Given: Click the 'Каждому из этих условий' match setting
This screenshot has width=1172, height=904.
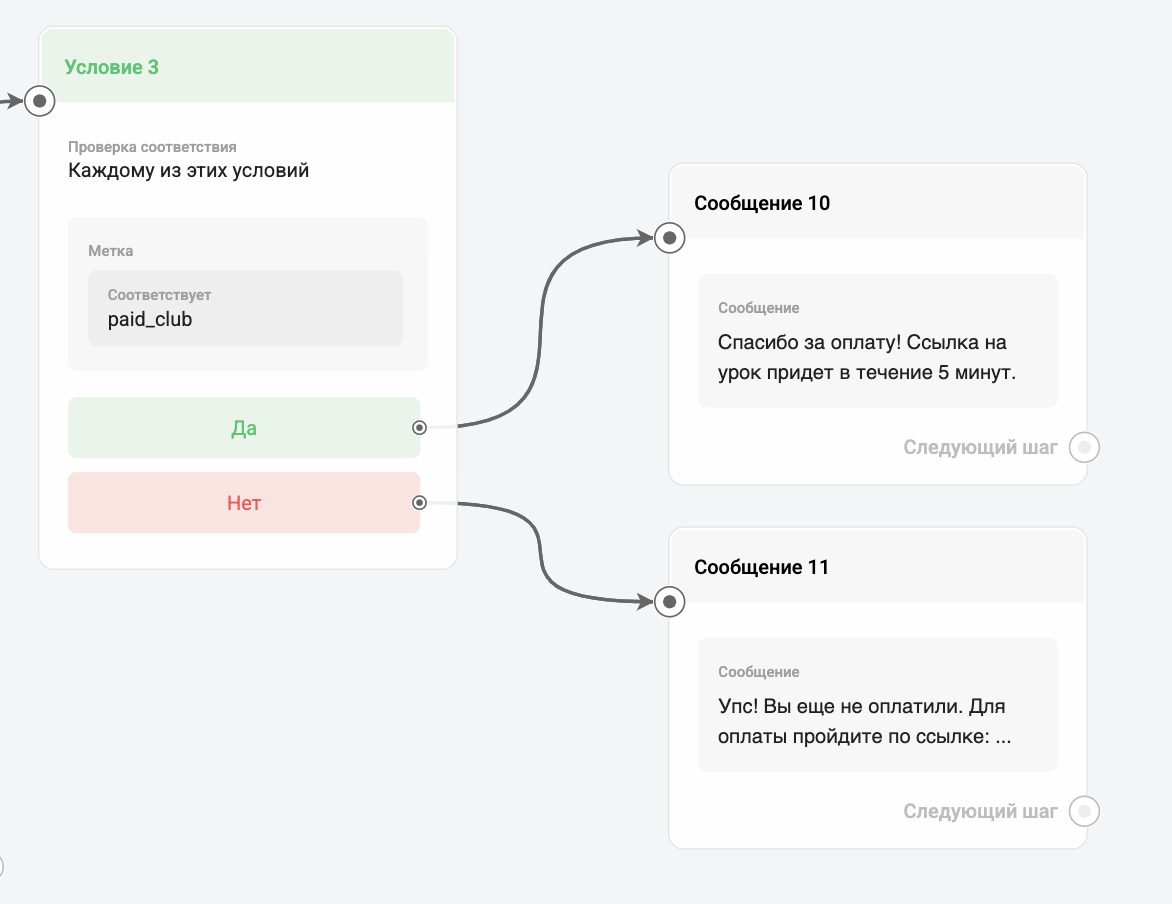Looking at the screenshot, I should coord(188,170).
